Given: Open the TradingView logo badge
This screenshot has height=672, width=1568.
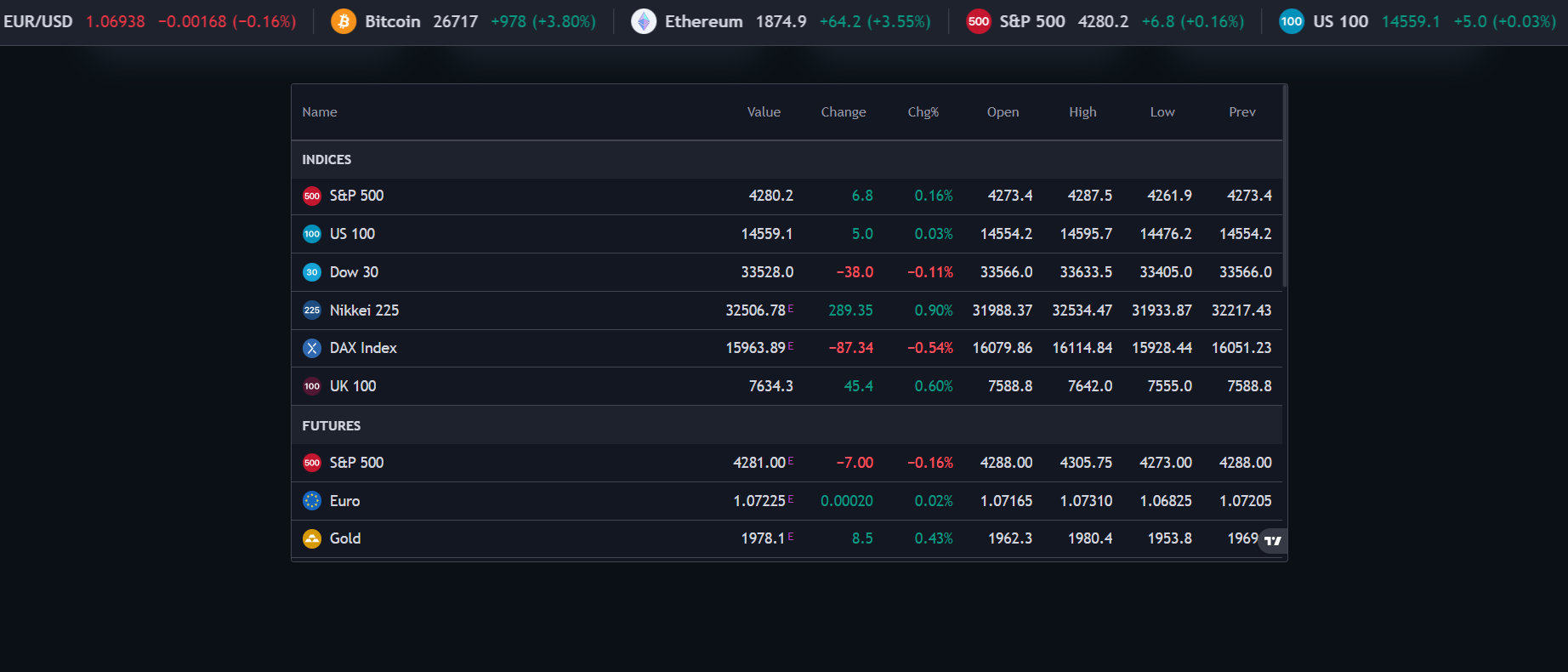Looking at the screenshot, I should coord(1272,541).
